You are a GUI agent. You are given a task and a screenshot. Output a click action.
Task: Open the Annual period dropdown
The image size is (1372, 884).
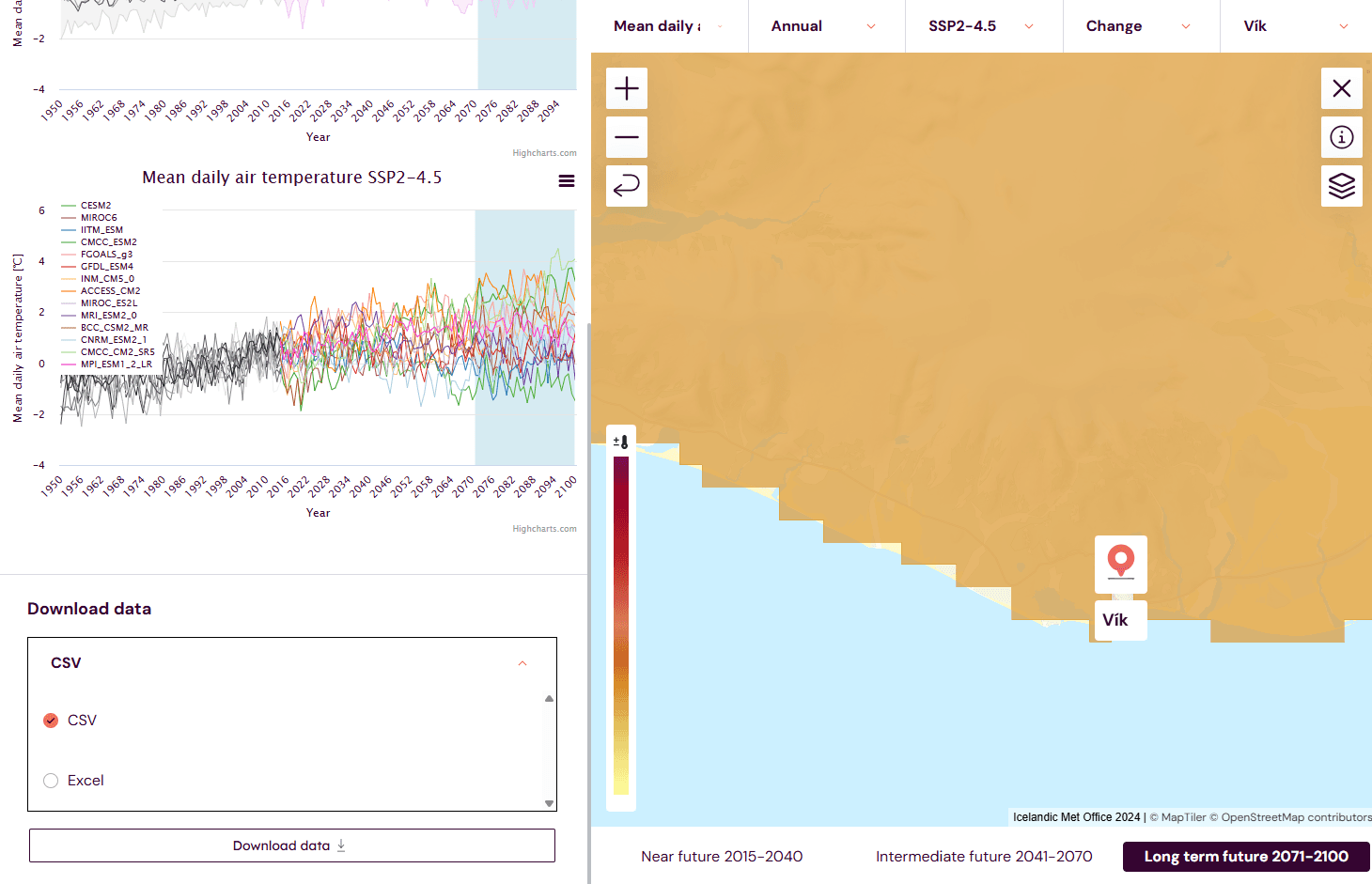point(825,26)
